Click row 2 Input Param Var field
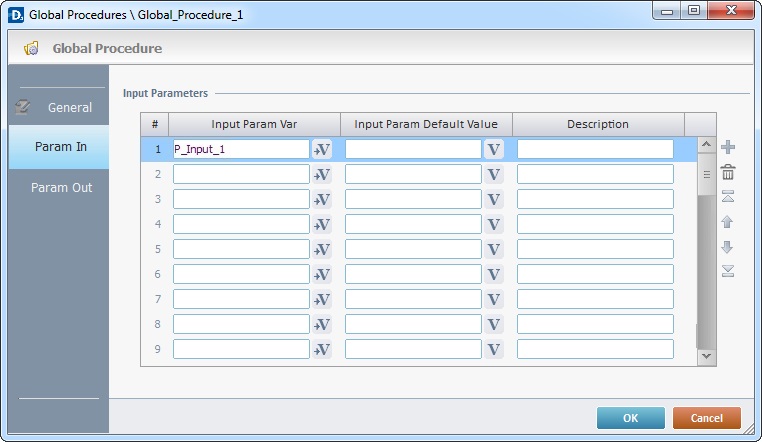This screenshot has height=442, width=762. [241, 174]
